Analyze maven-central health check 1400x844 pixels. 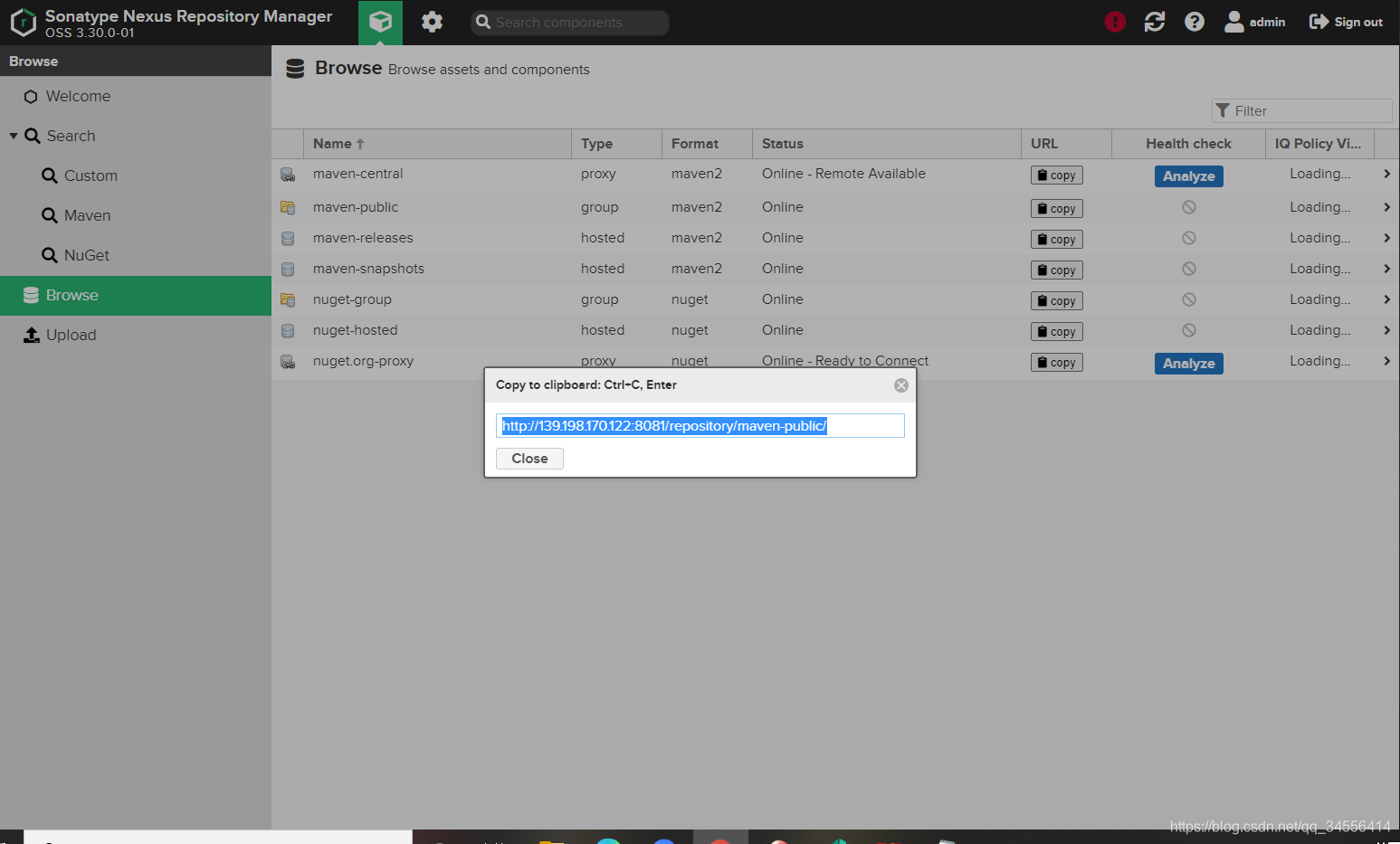tap(1188, 176)
